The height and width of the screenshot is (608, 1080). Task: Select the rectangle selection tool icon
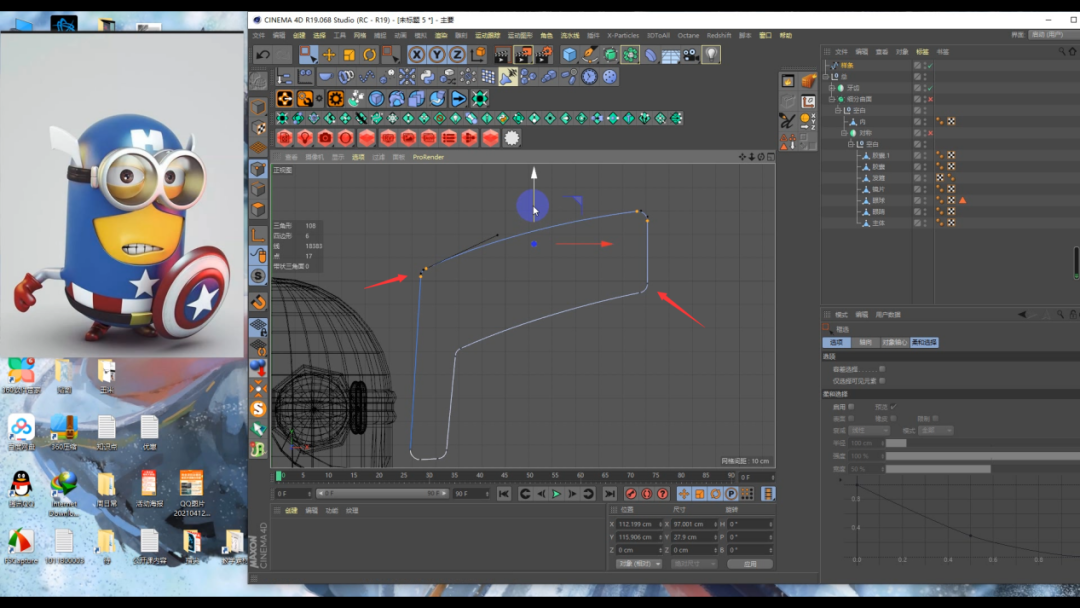coord(308,54)
